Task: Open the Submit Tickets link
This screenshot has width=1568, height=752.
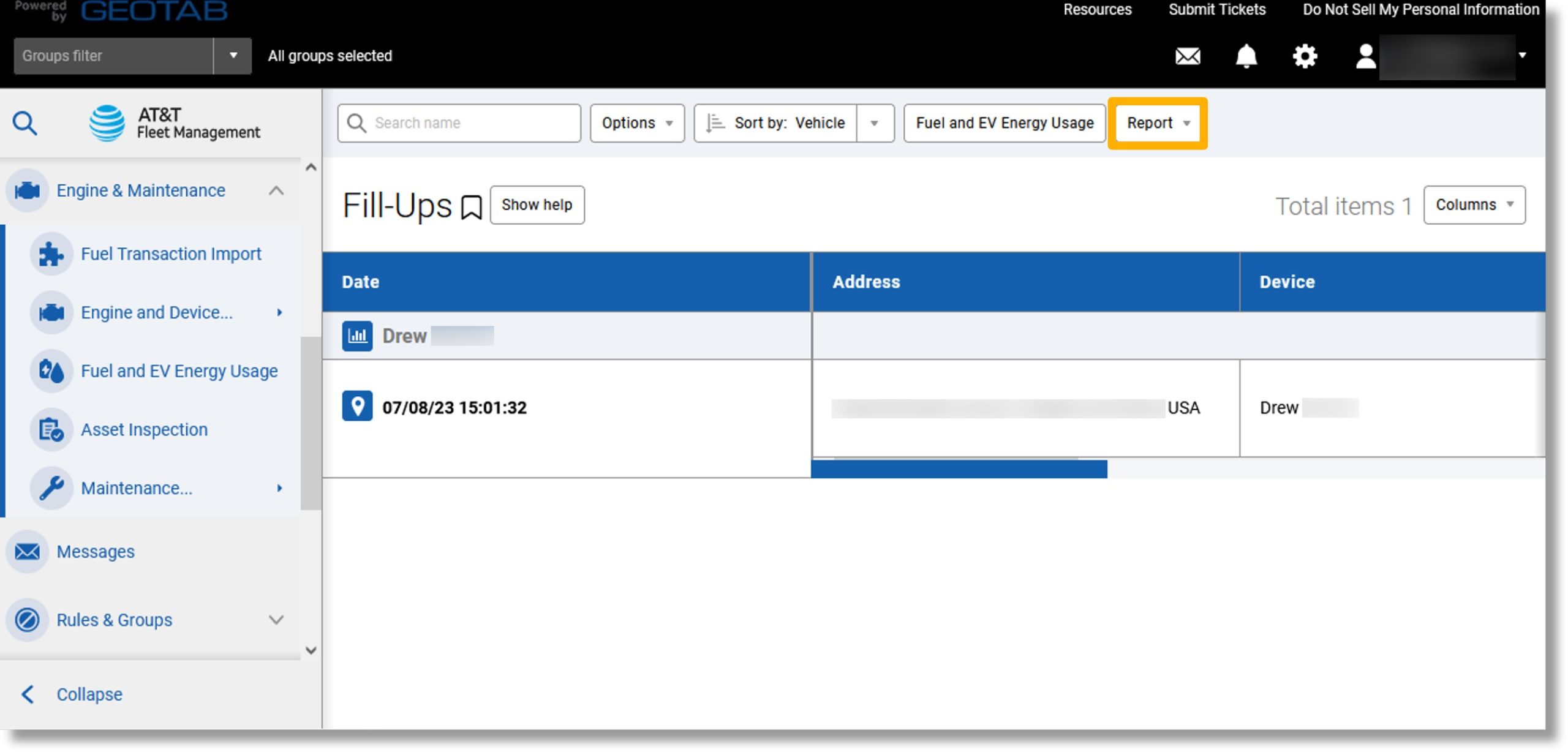Action: click(x=1217, y=10)
